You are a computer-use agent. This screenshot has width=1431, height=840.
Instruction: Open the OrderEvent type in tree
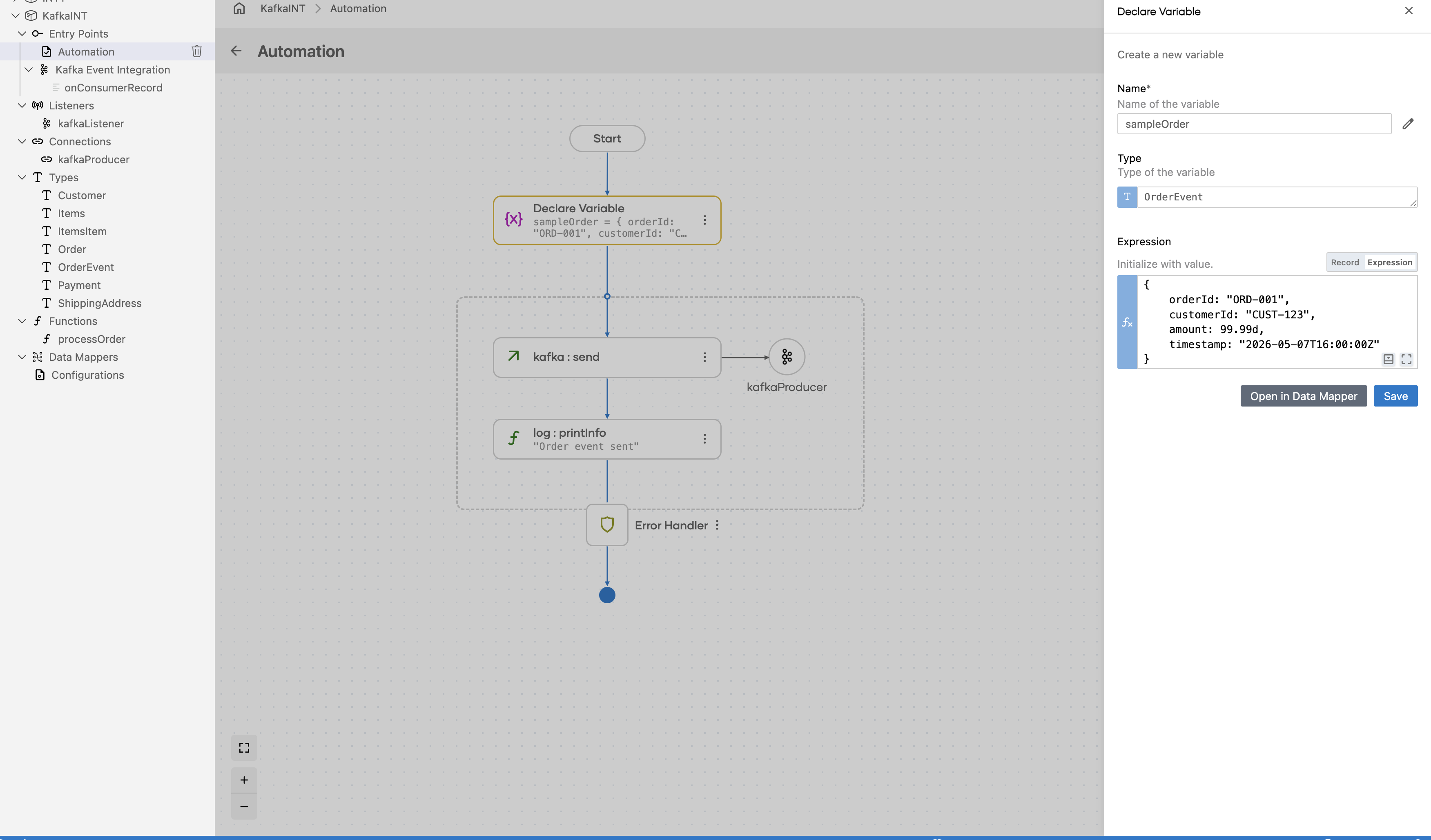coord(86,267)
